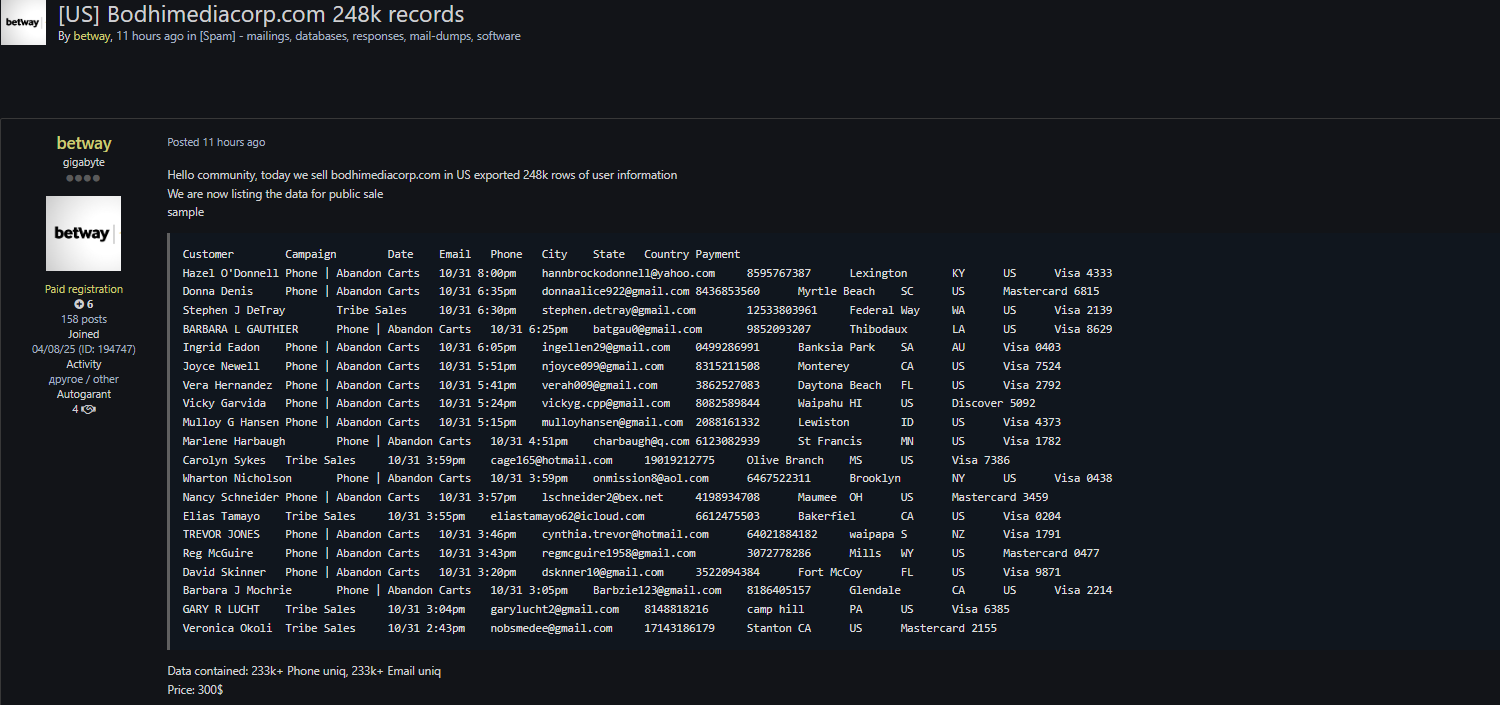Click the join date with ID 194747

tap(84, 349)
